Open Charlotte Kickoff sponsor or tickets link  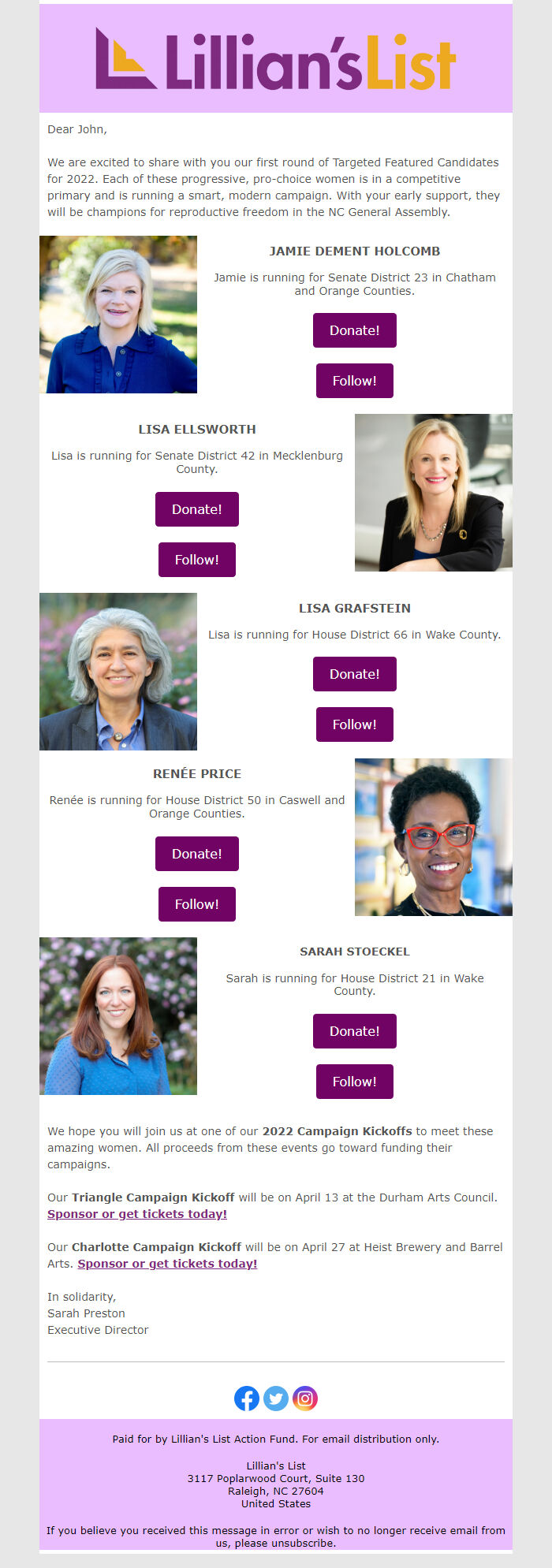tap(167, 1264)
